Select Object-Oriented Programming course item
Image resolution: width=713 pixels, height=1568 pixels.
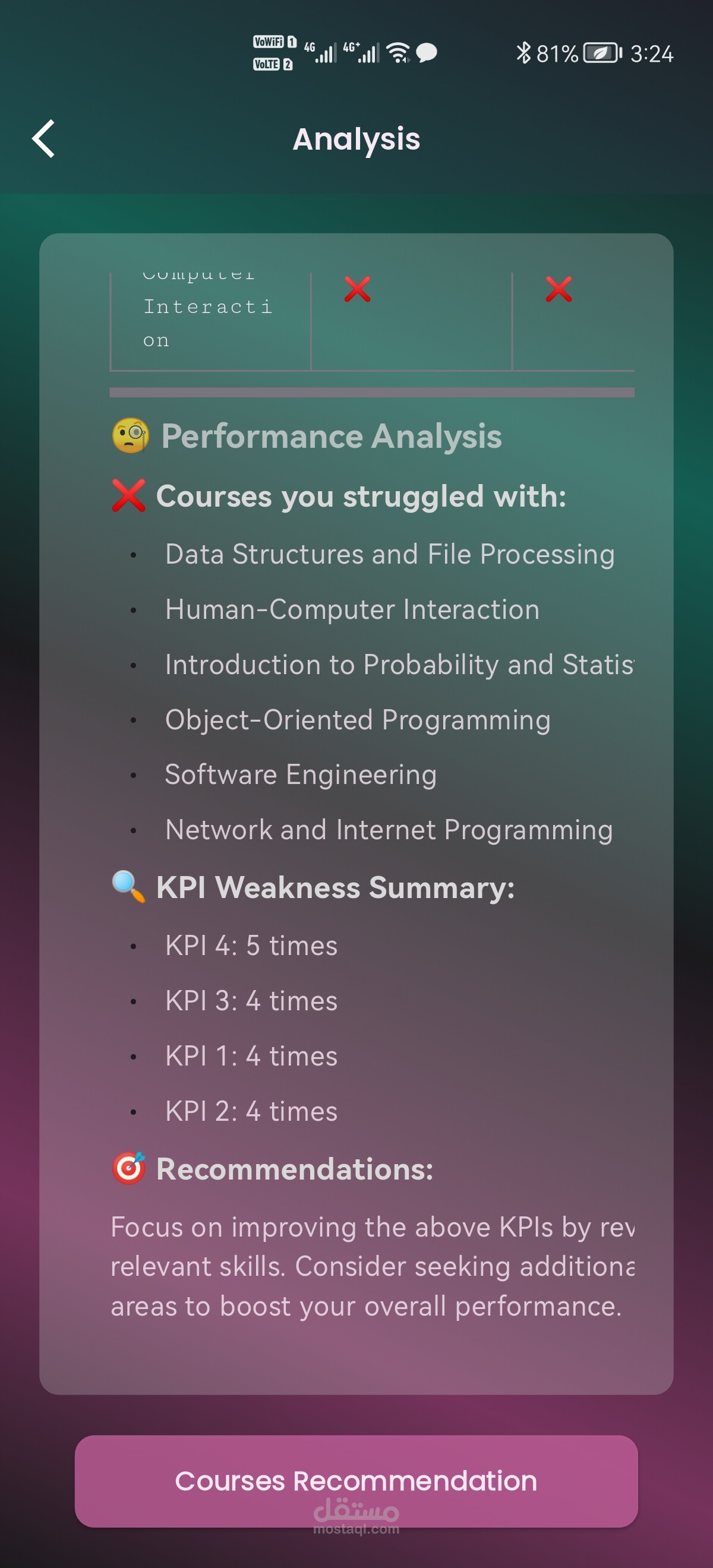[358, 719]
